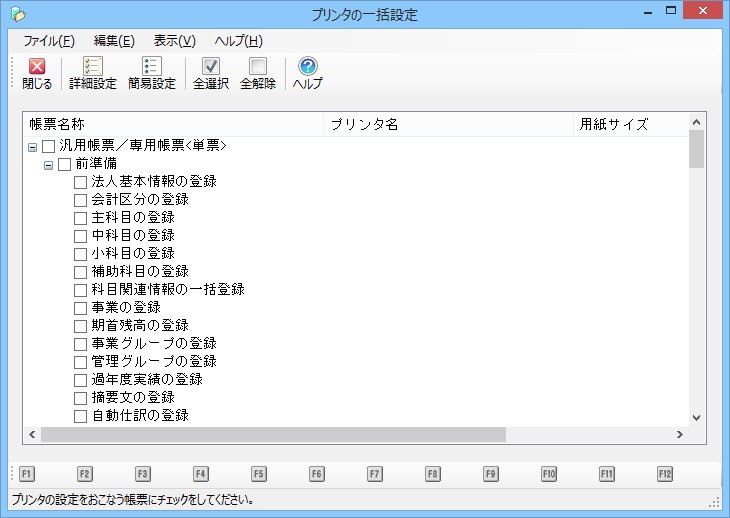The width and height of the screenshot is (730, 518).
Task: Open the 表示(V) menu
Action: point(174,41)
